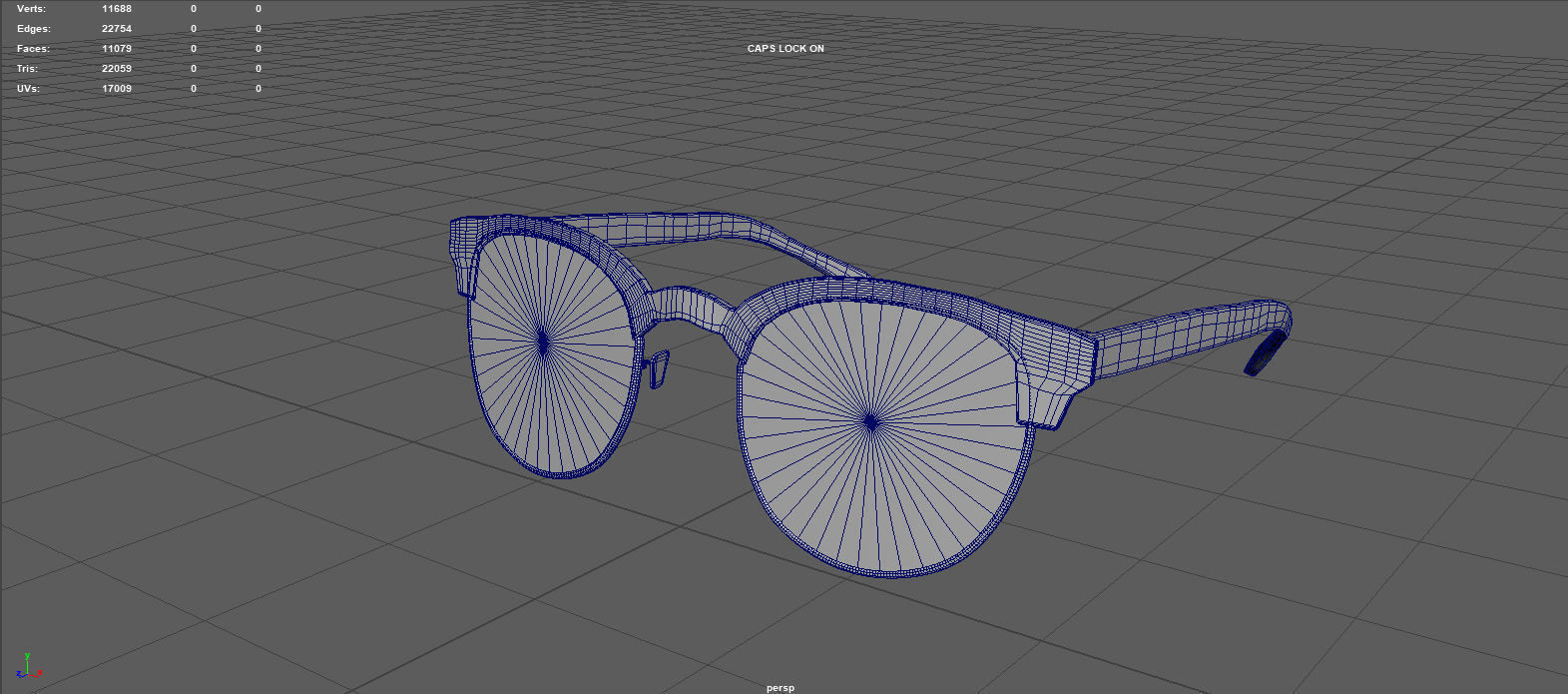The width and height of the screenshot is (1568, 694).
Task: Click the 'Verts:' label in the heads-up display
Action: [31, 9]
